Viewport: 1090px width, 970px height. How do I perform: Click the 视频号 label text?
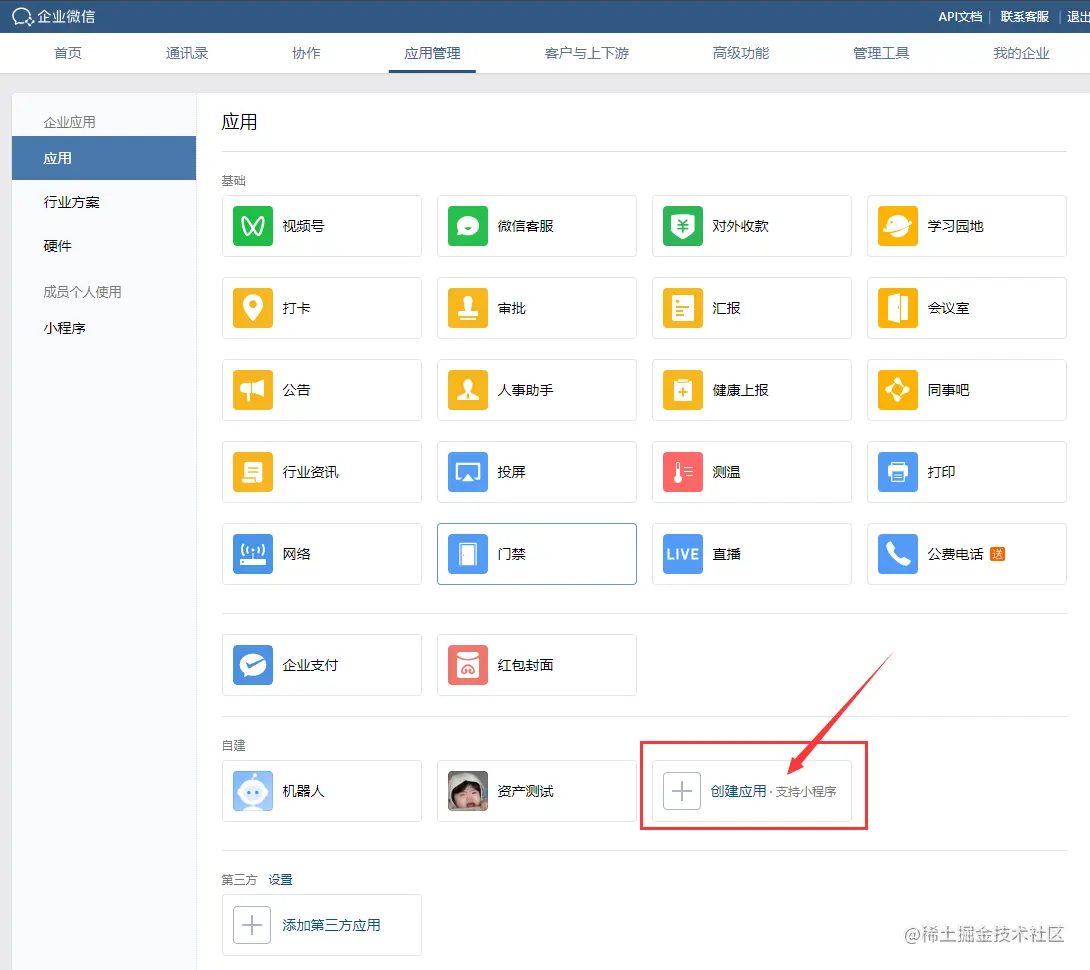[303, 226]
